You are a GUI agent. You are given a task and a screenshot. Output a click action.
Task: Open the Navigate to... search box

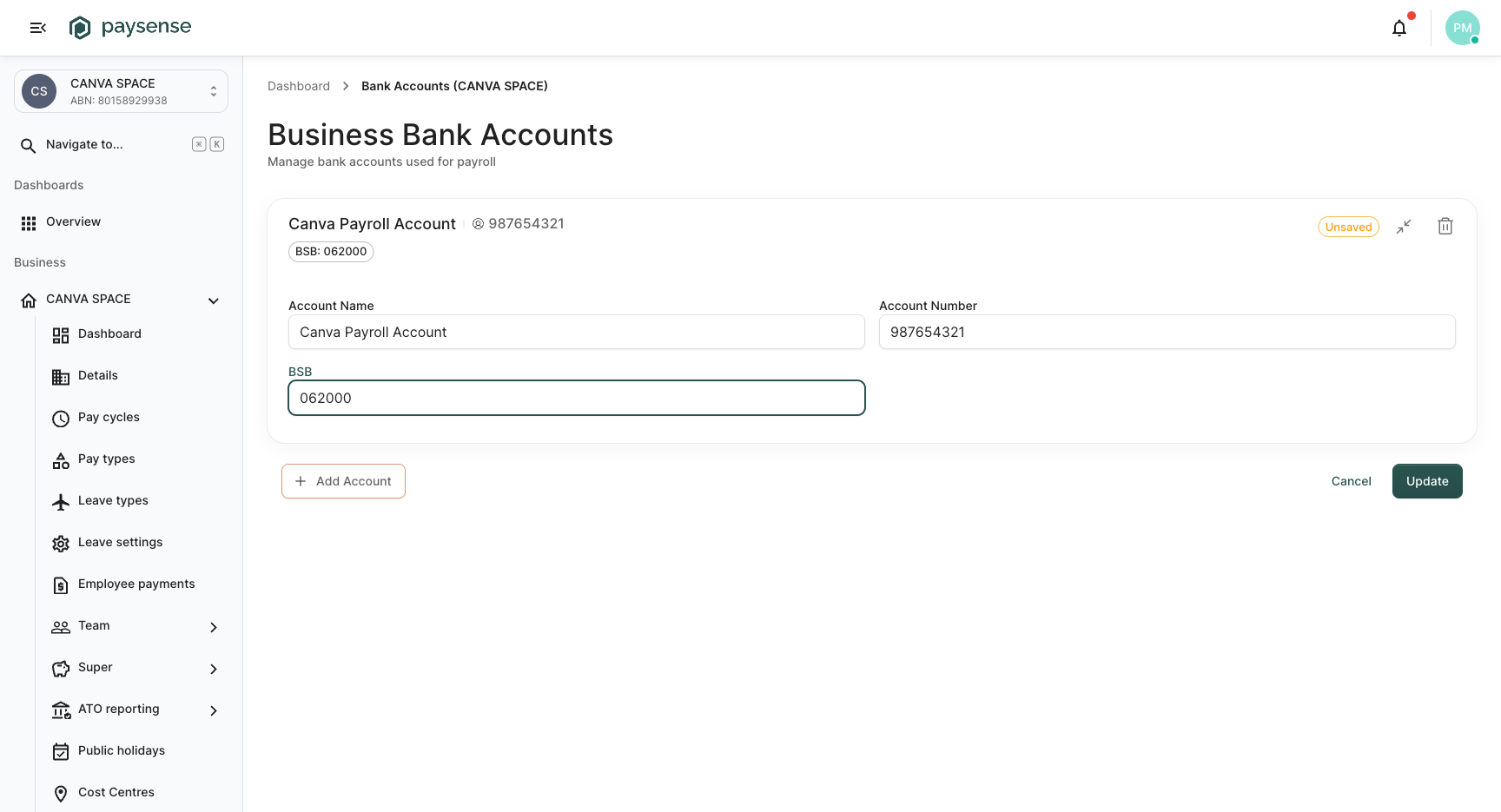click(121, 144)
